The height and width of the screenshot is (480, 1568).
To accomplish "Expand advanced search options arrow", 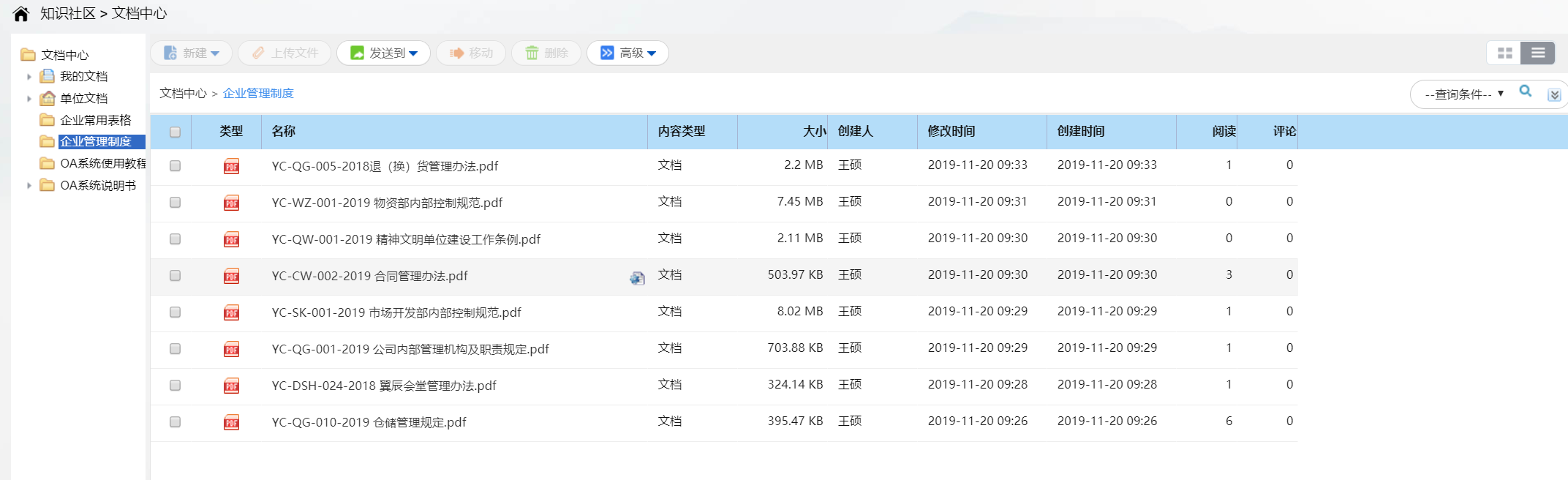I will 1555,95.
